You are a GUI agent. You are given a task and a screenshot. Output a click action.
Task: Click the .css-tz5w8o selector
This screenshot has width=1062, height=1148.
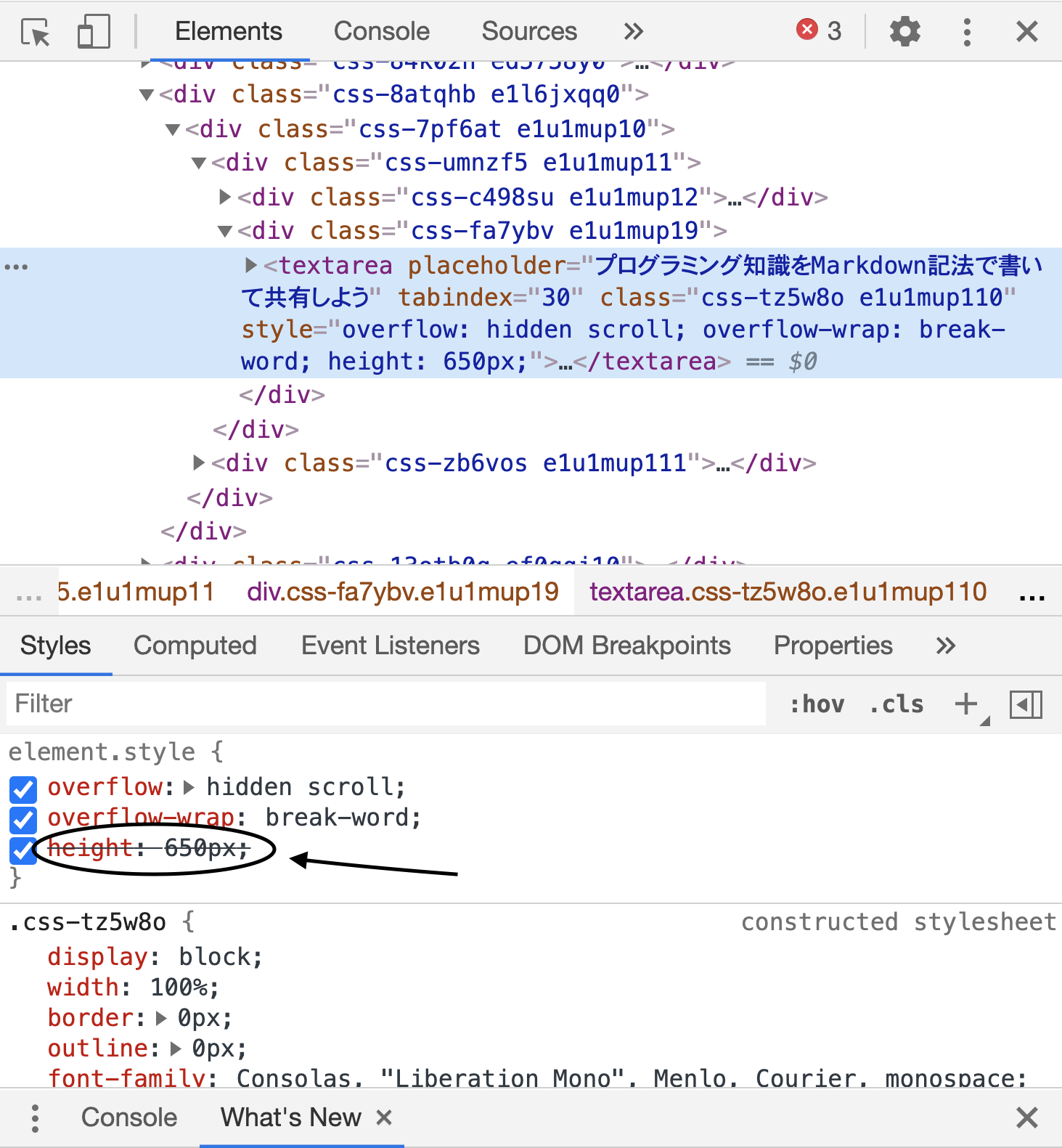[88, 922]
